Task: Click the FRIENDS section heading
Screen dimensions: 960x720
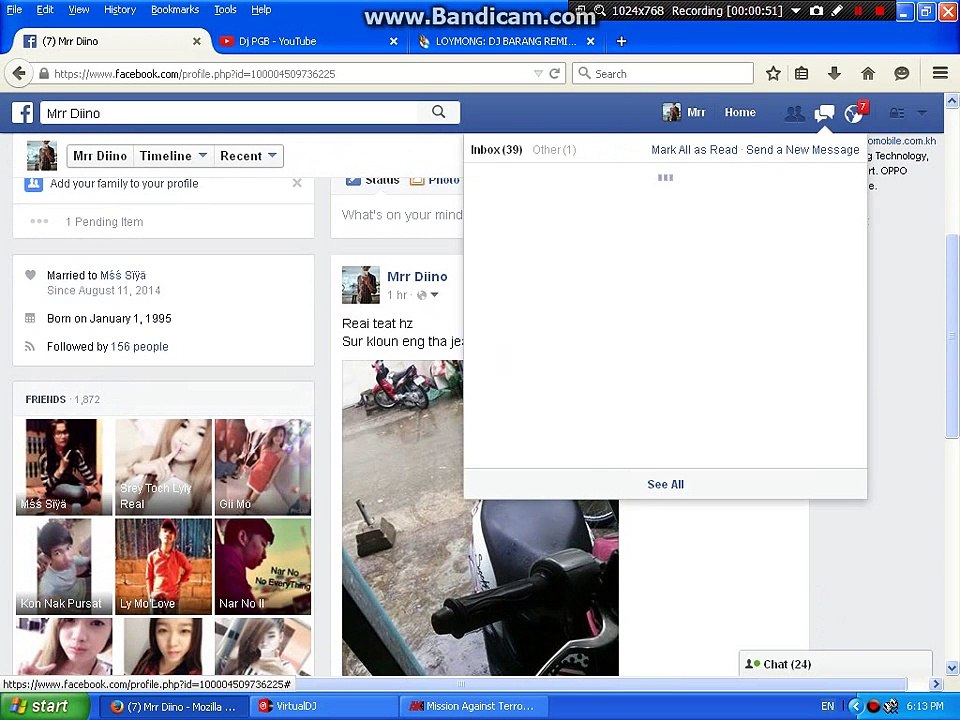Action: [x=45, y=399]
